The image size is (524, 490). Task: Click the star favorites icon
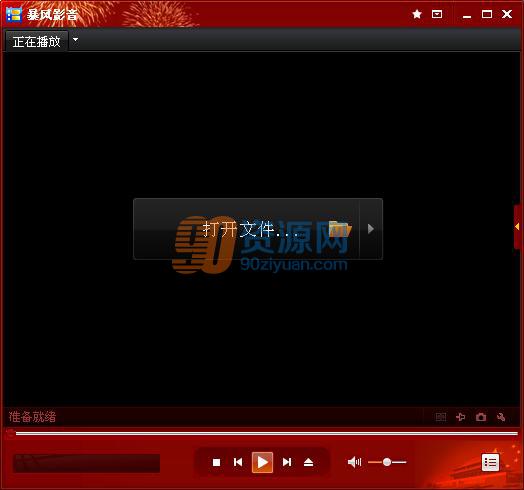(x=417, y=14)
